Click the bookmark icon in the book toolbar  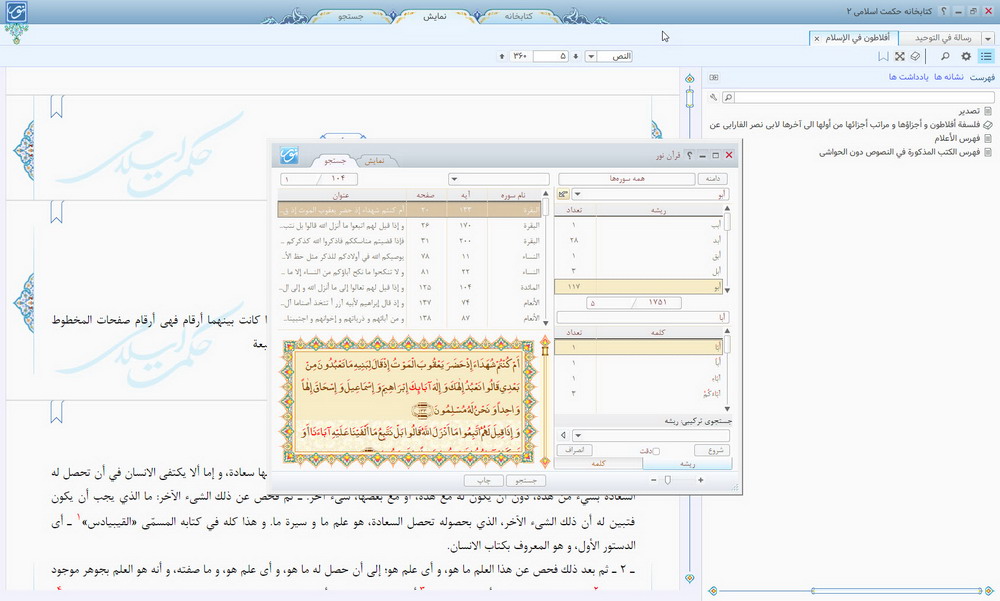point(883,56)
